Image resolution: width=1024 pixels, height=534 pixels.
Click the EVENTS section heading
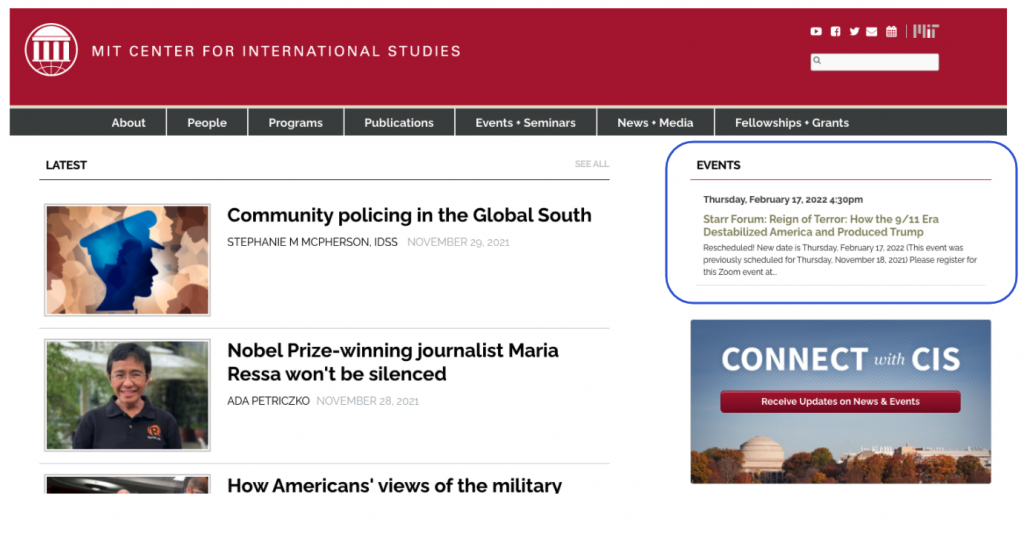coord(718,165)
